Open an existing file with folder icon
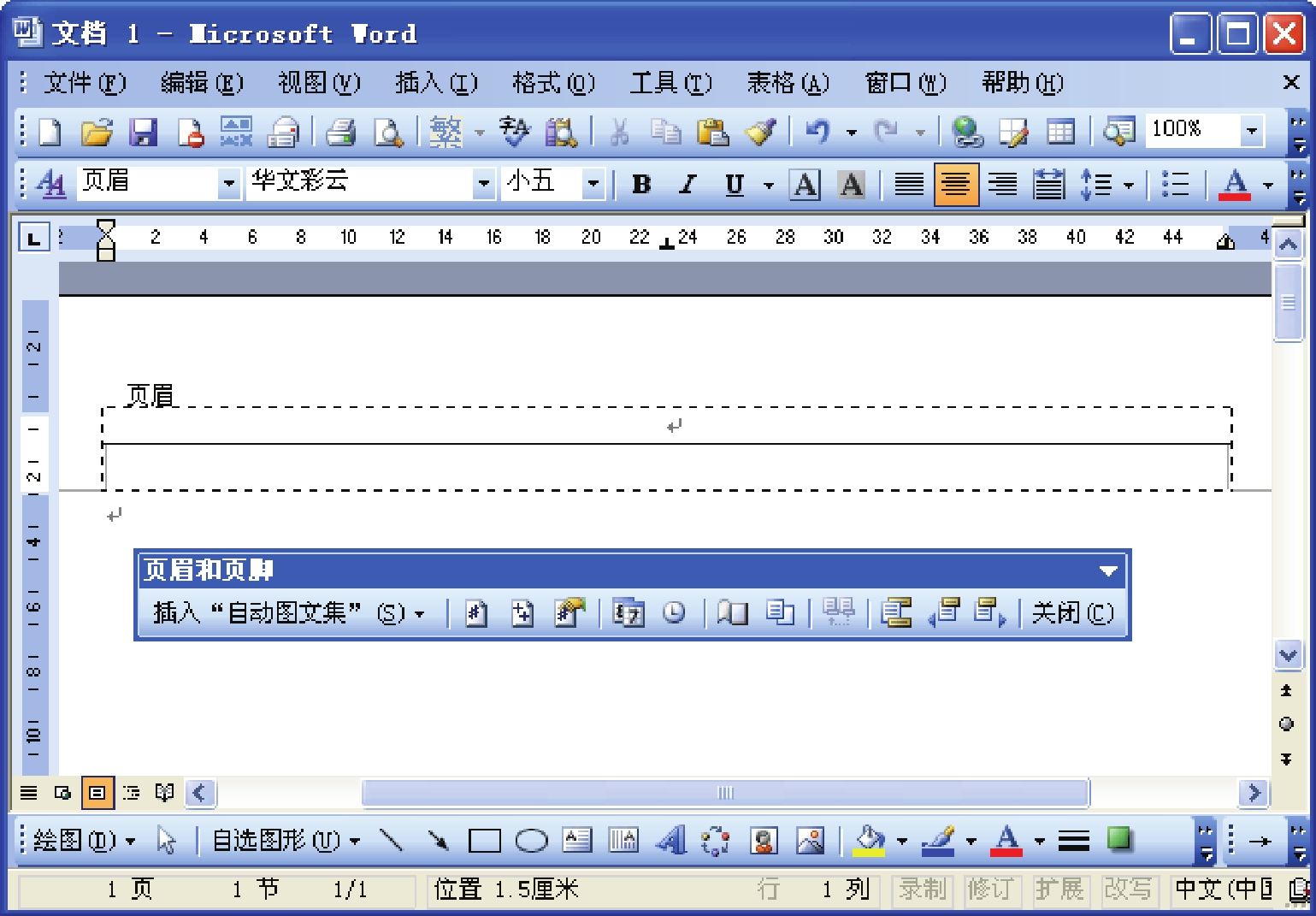 pyautogui.click(x=97, y=132)
